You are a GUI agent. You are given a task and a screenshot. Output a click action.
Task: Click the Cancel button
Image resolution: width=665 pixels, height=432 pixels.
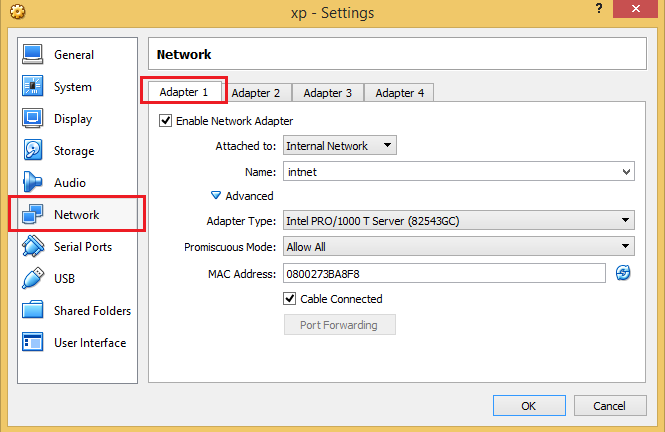click(x=610, y=406)
